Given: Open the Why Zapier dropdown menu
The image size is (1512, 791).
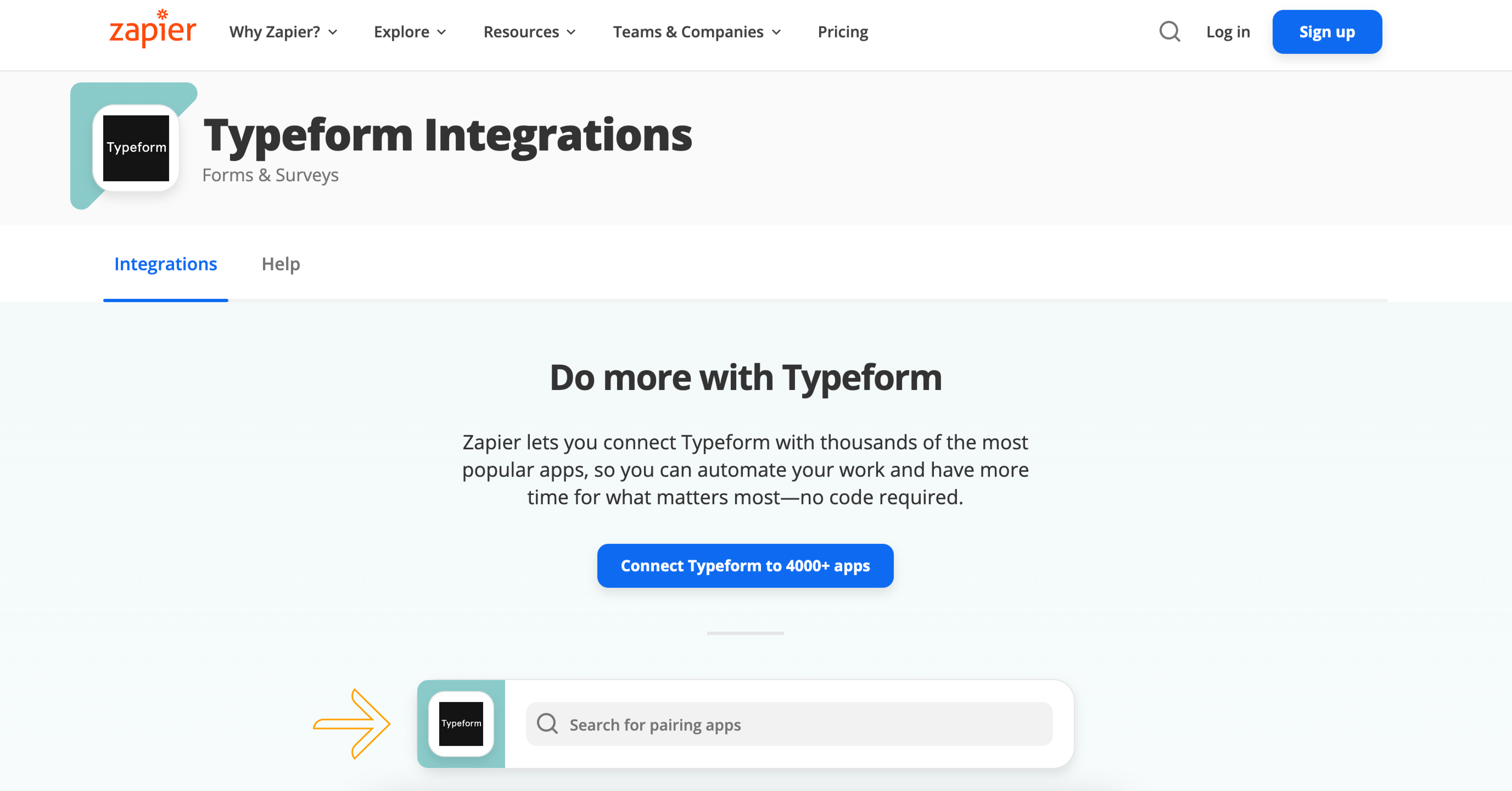Looking at the screenshot, I should [283, 31].
